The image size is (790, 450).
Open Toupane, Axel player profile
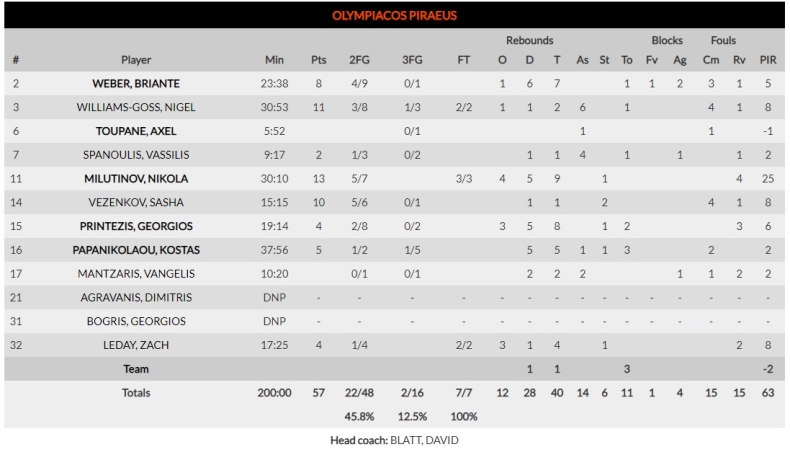point(136,131)
